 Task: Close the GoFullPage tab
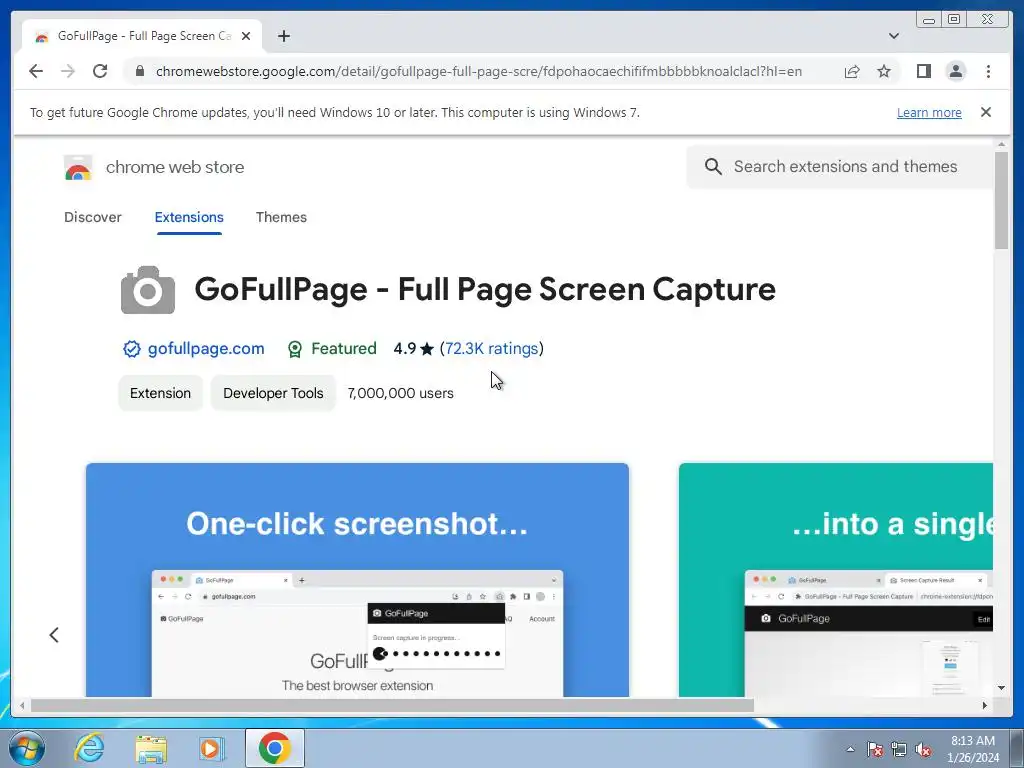click(x=246, y=36)
